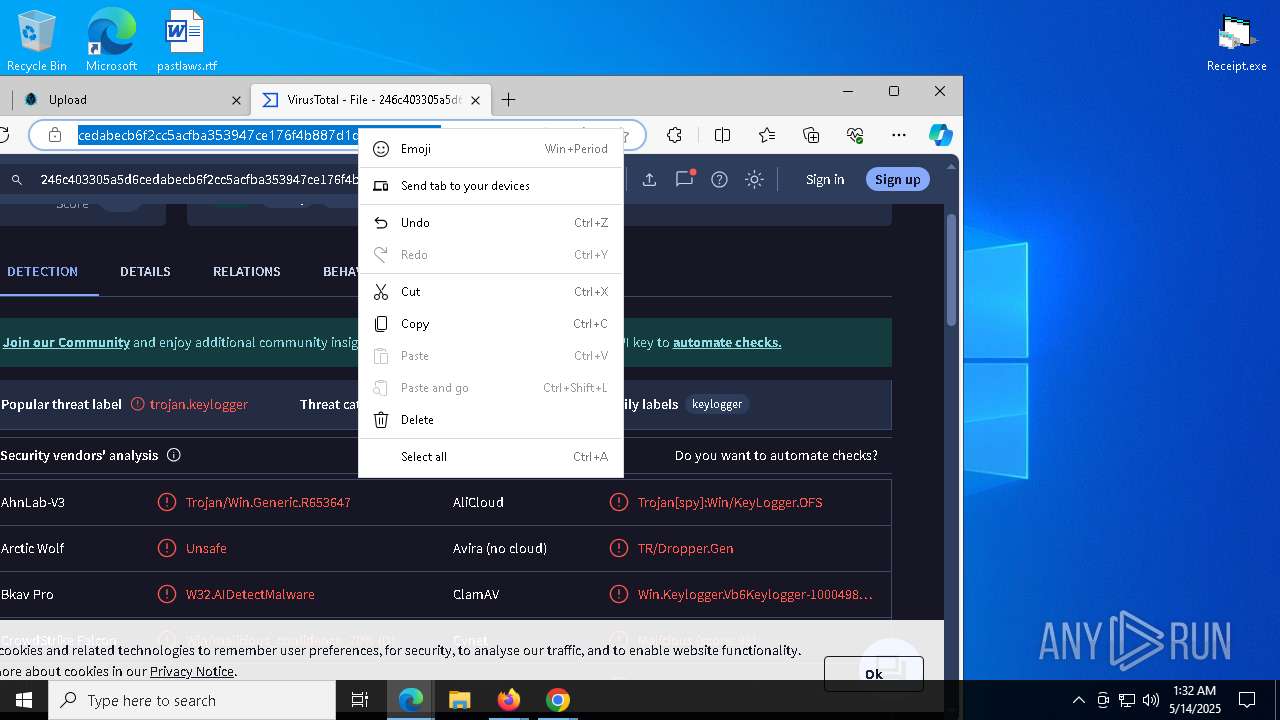Open a new browser tab
This screenshot has height=720, width=1280.
coord(508,100)
